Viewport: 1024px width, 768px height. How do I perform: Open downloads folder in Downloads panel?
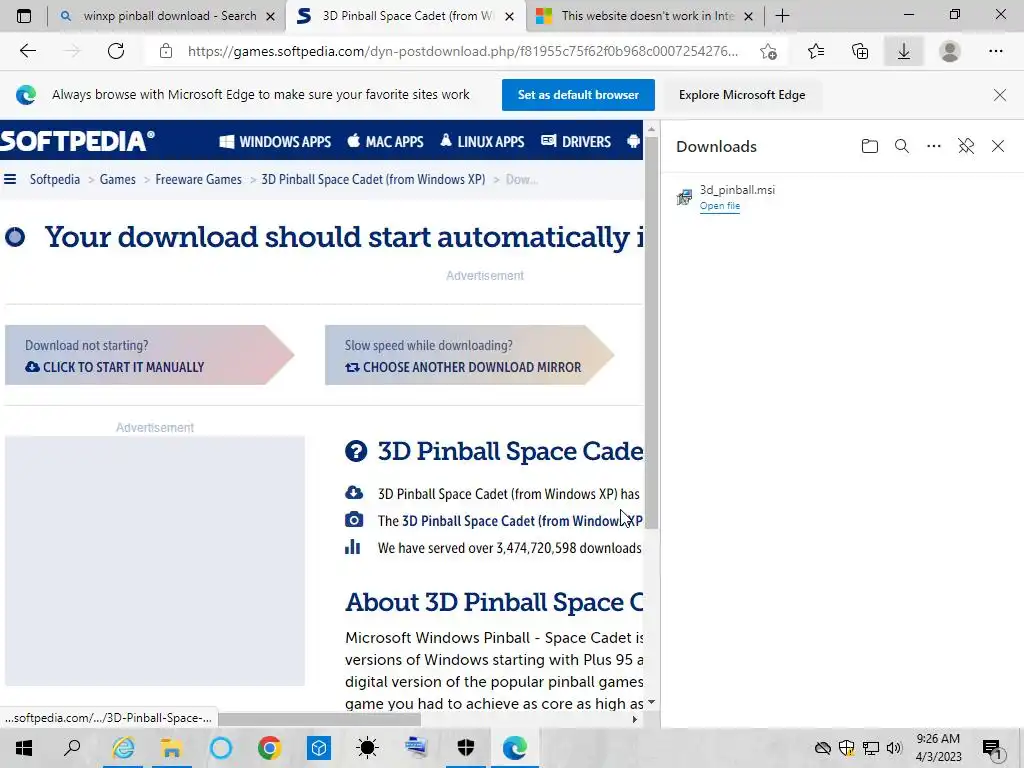869,146
